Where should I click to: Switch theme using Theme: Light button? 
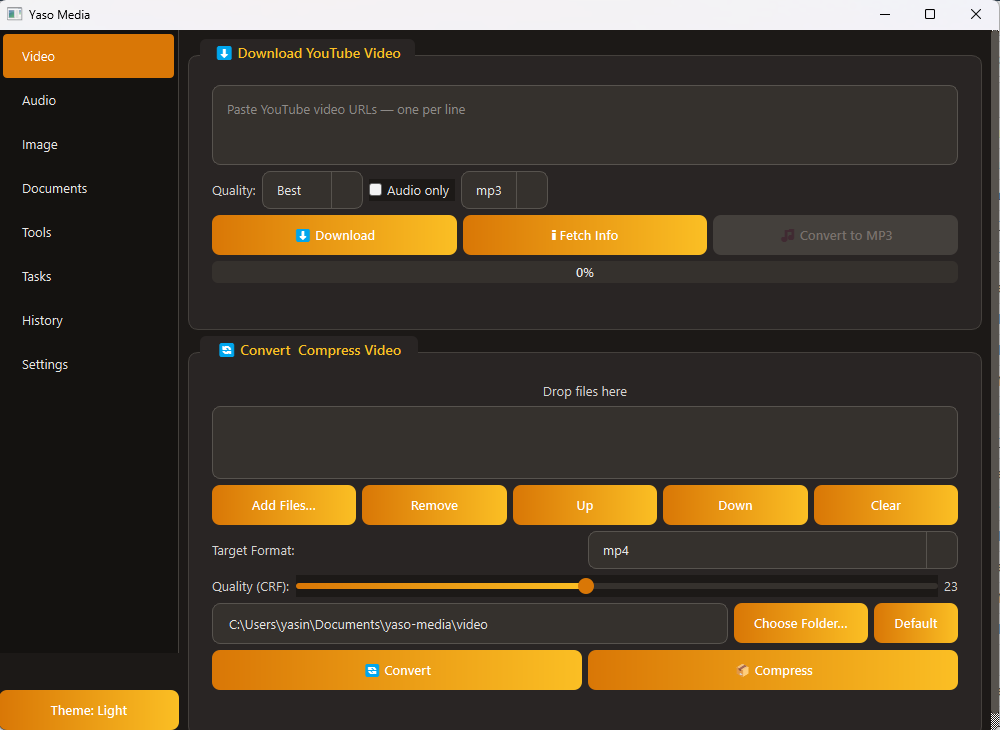click(x=89, y=710)
